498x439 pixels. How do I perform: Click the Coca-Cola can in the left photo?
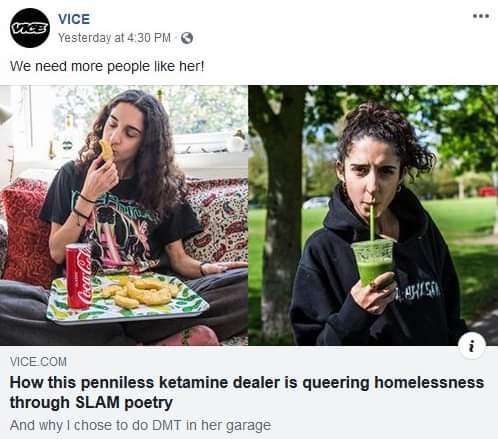coord(79,276)
